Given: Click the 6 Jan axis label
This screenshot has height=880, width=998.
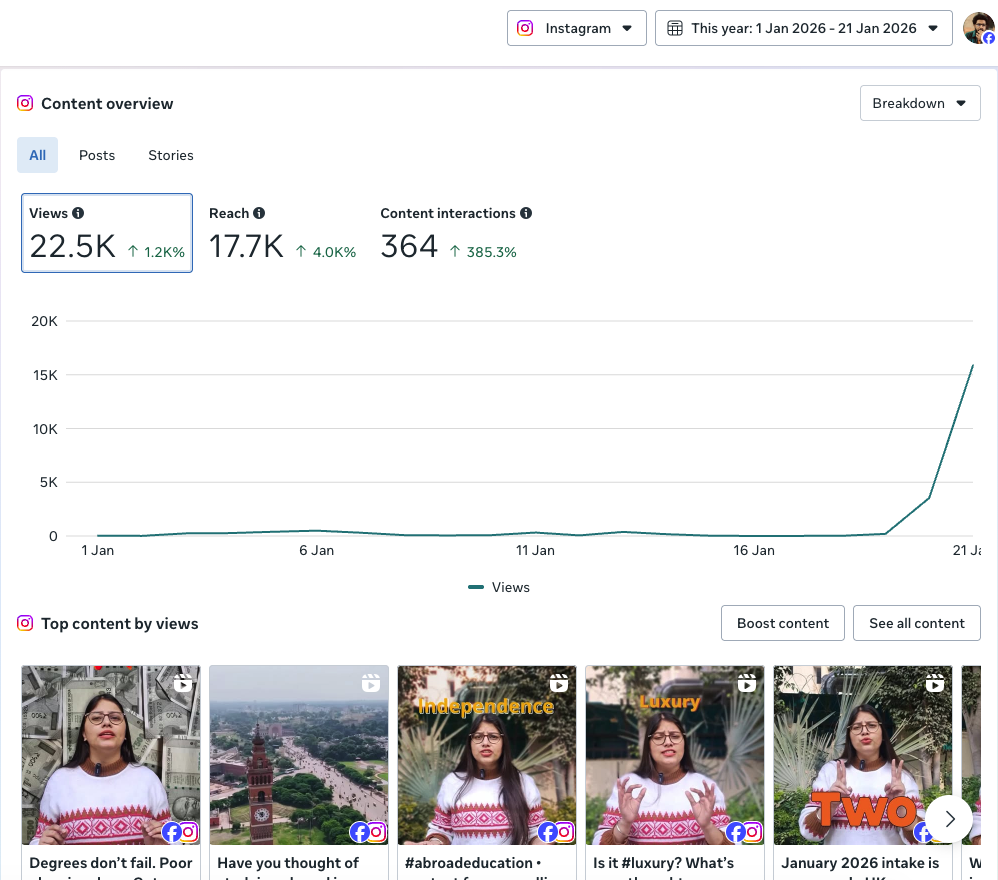Looking at the screenshot, I should click(x=316, y=550).
